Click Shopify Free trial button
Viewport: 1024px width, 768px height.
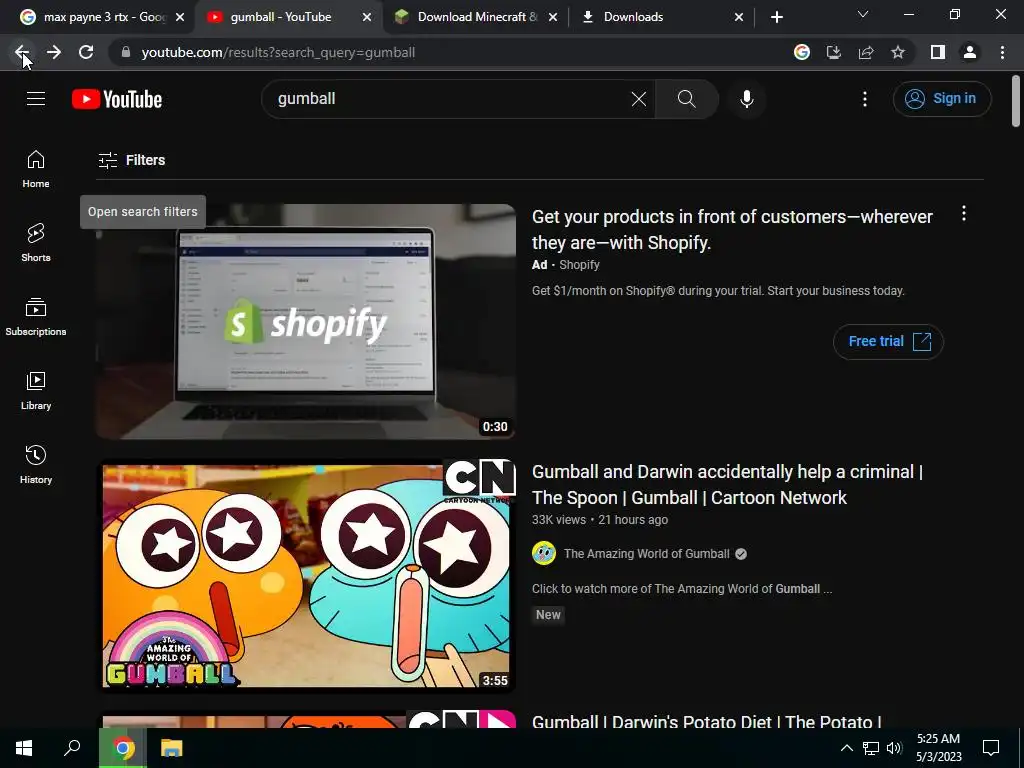click(x=888, y=341)
